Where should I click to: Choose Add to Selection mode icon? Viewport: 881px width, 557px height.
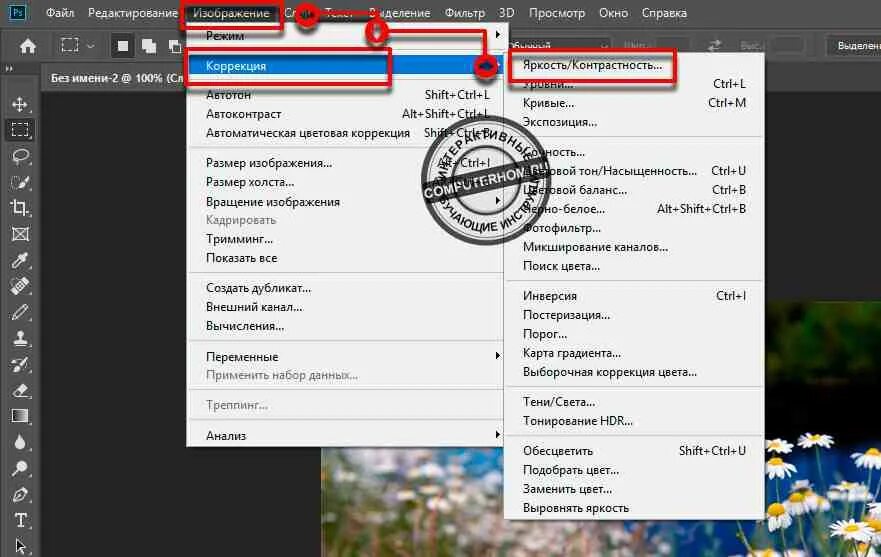149,46
